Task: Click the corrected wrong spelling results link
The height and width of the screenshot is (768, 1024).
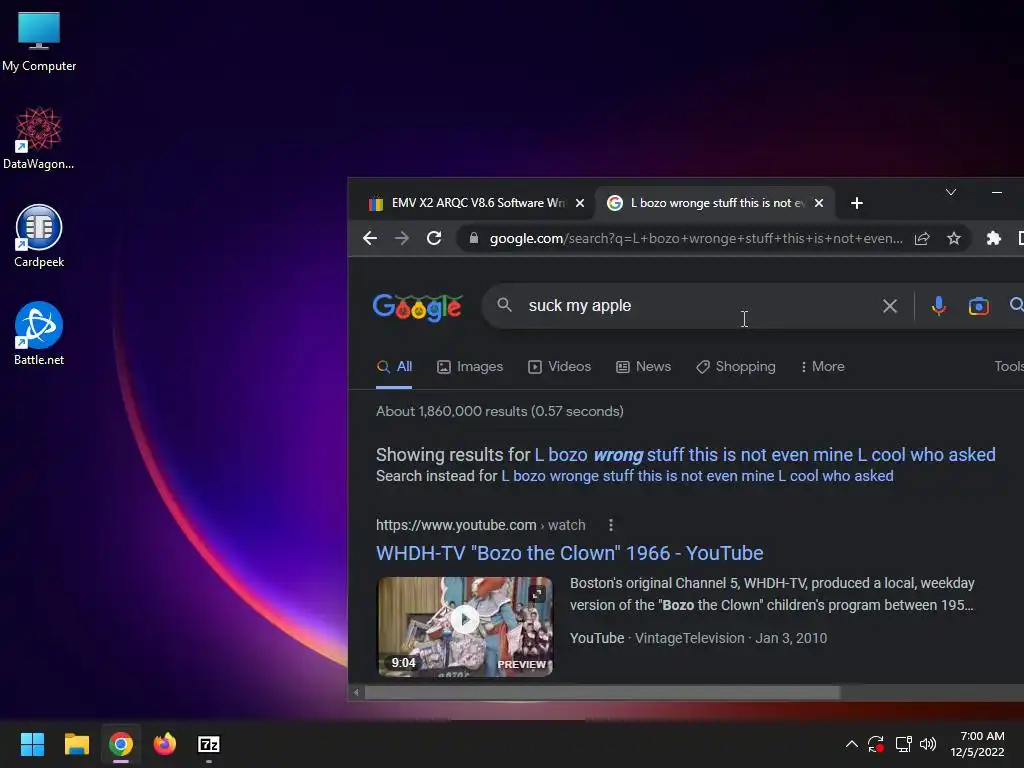Action: 765,455
